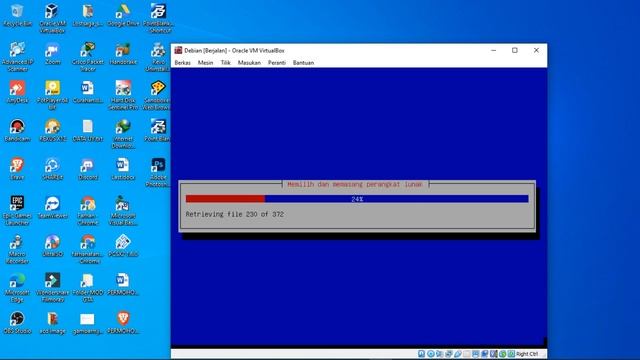This screenshot has width=640, height=360.
Task: Open the Tilik menu
Action: click(x=225, y=62)
